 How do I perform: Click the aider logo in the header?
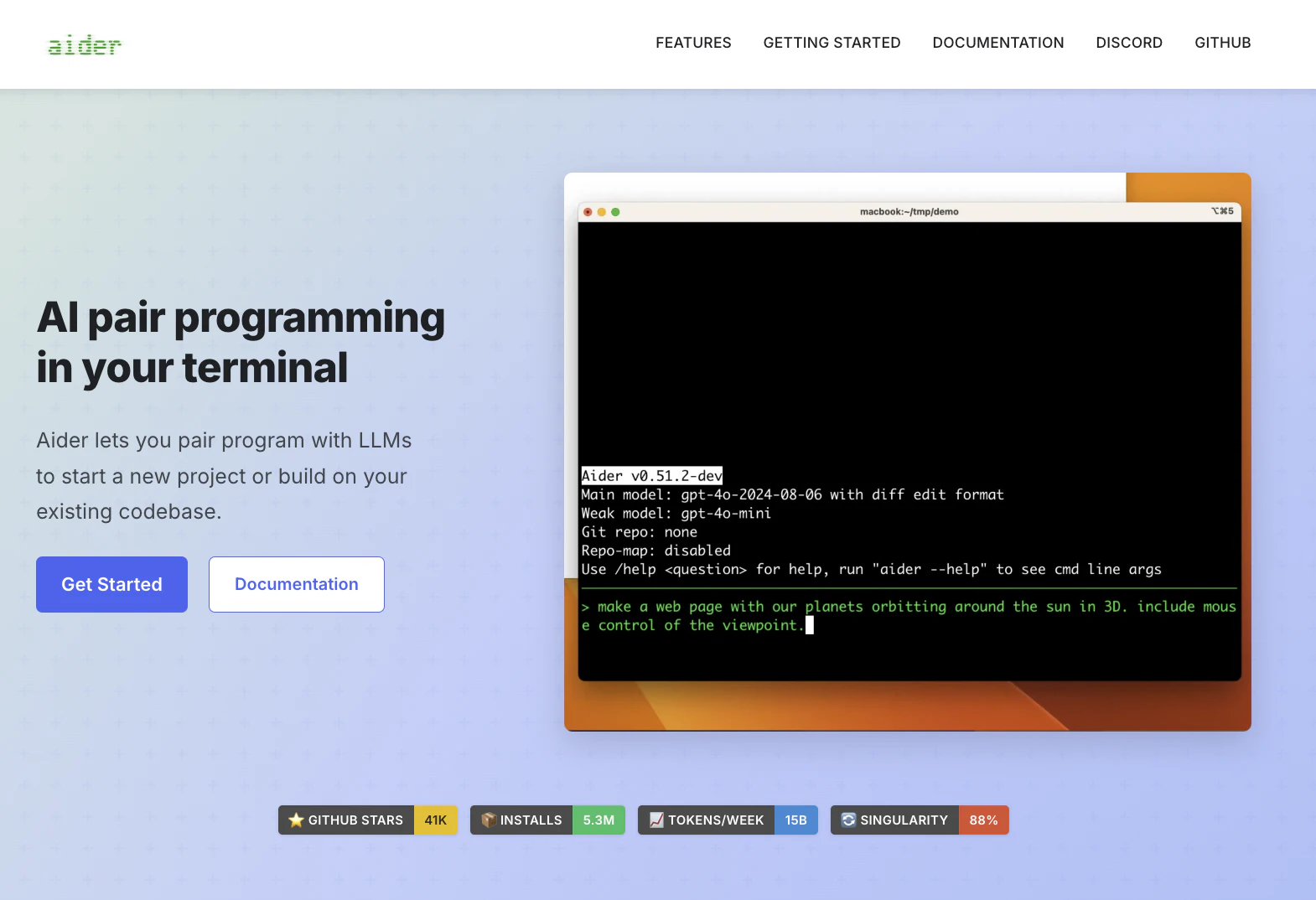pyautogui.click(x=85, y=45)
